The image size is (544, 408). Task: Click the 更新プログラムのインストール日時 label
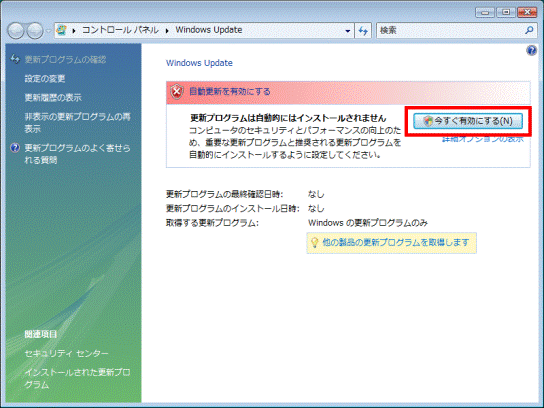(x=232, y=208)
